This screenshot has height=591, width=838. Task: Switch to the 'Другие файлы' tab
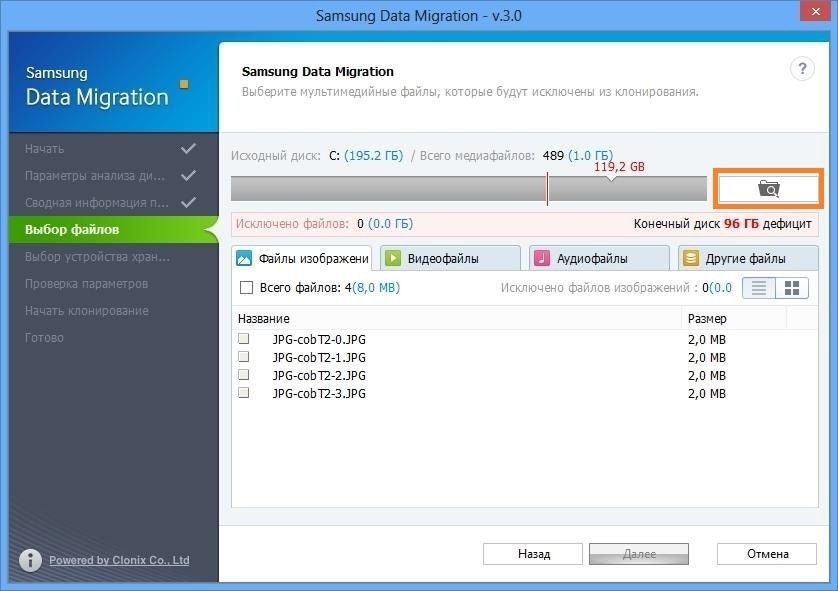coord(748,259)
